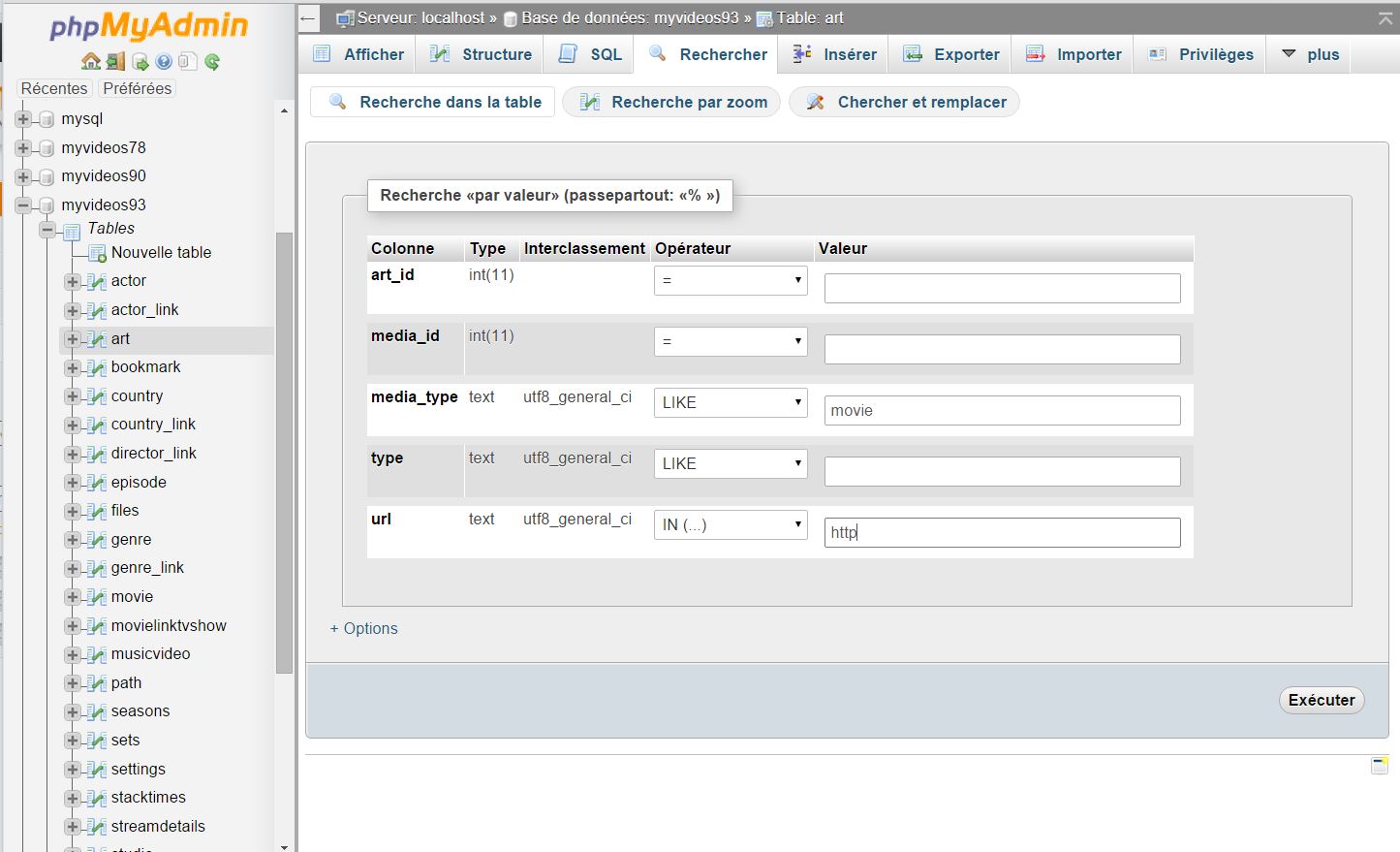Expand the movie table node
This screenshot has width=1400, height=852.
(x=72, y=597)
